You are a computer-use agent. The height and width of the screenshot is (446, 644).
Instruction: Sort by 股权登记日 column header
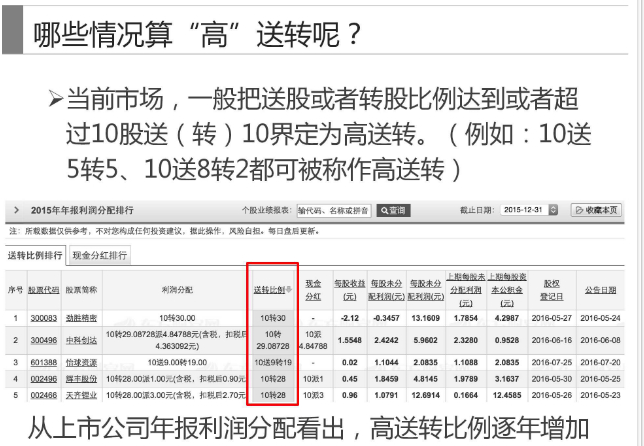tap(552, 290)
